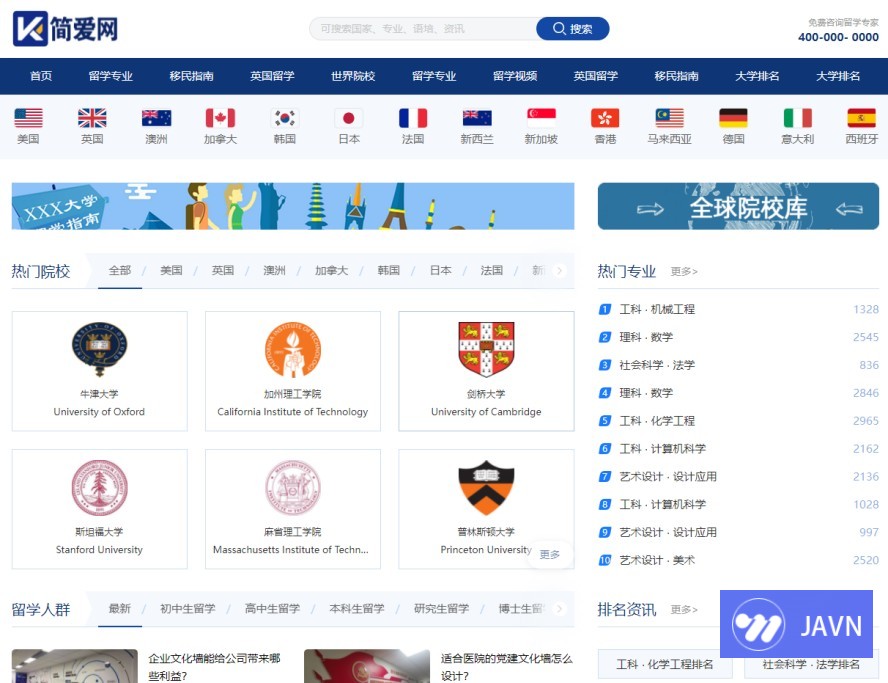Click rank badge 1 beside 工科·机械工程
The image size is (888, 683).
pyautogui.click(x=605, y=309)
